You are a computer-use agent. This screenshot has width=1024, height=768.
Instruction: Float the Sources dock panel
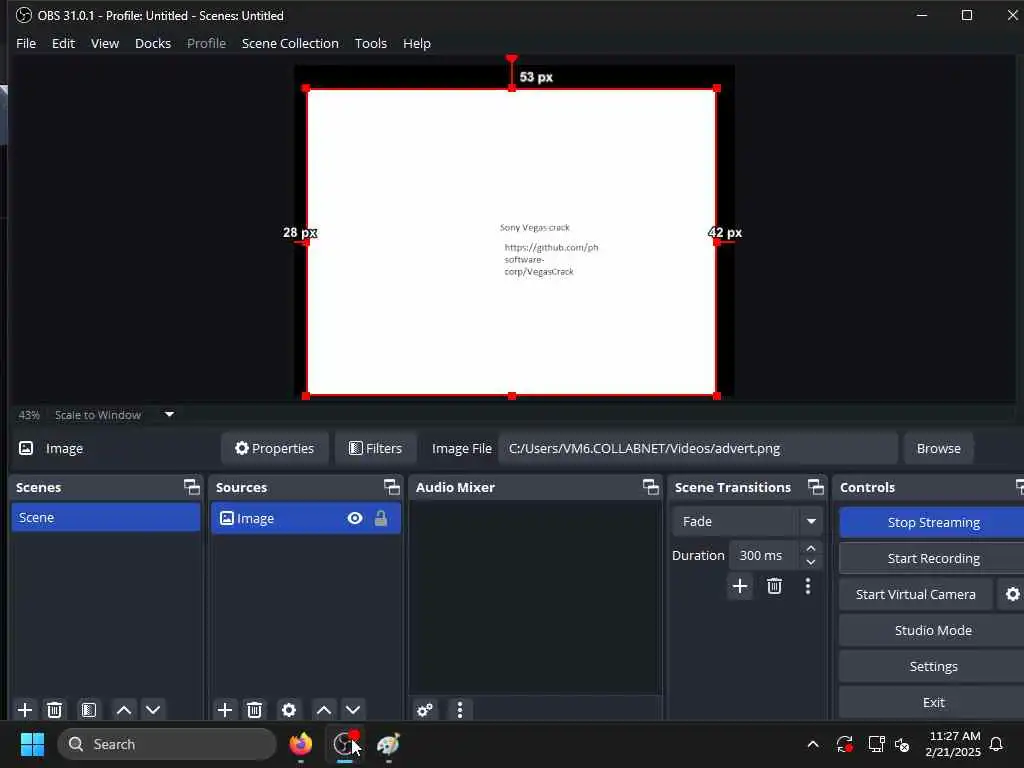click(391, 487)
